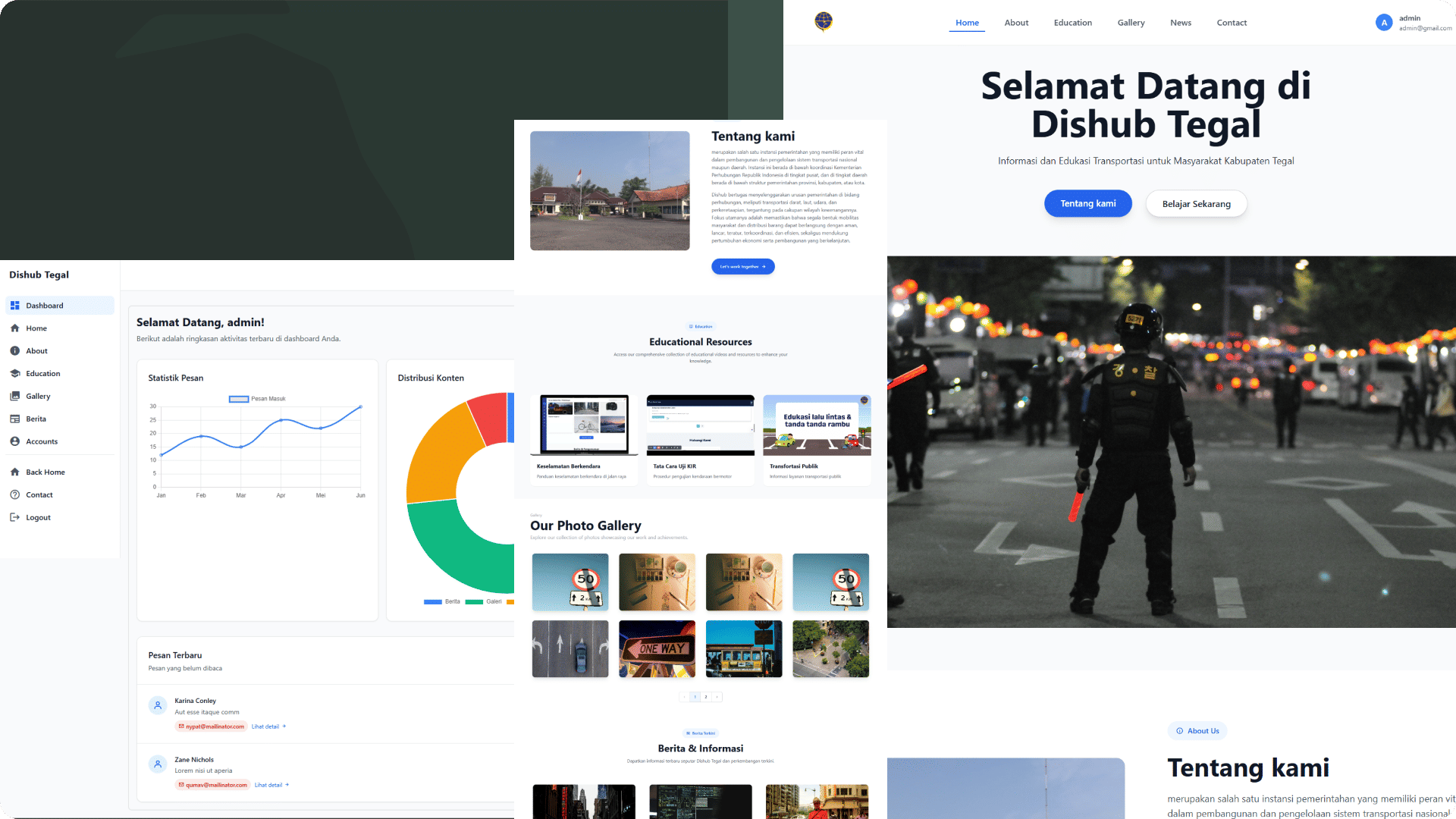Click the About info icon in sidebar
Image resolution: width=1456 pixels, height=819 pixels.
coord(15,351)
